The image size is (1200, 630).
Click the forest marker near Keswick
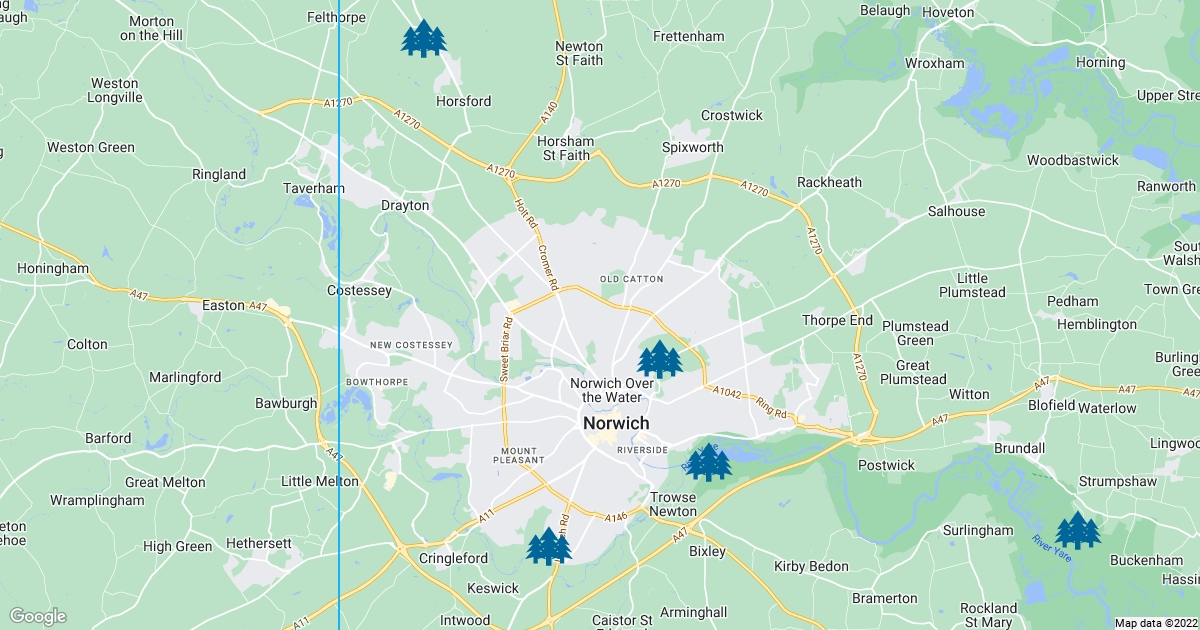pyautogui.click(x=549, y=546)
